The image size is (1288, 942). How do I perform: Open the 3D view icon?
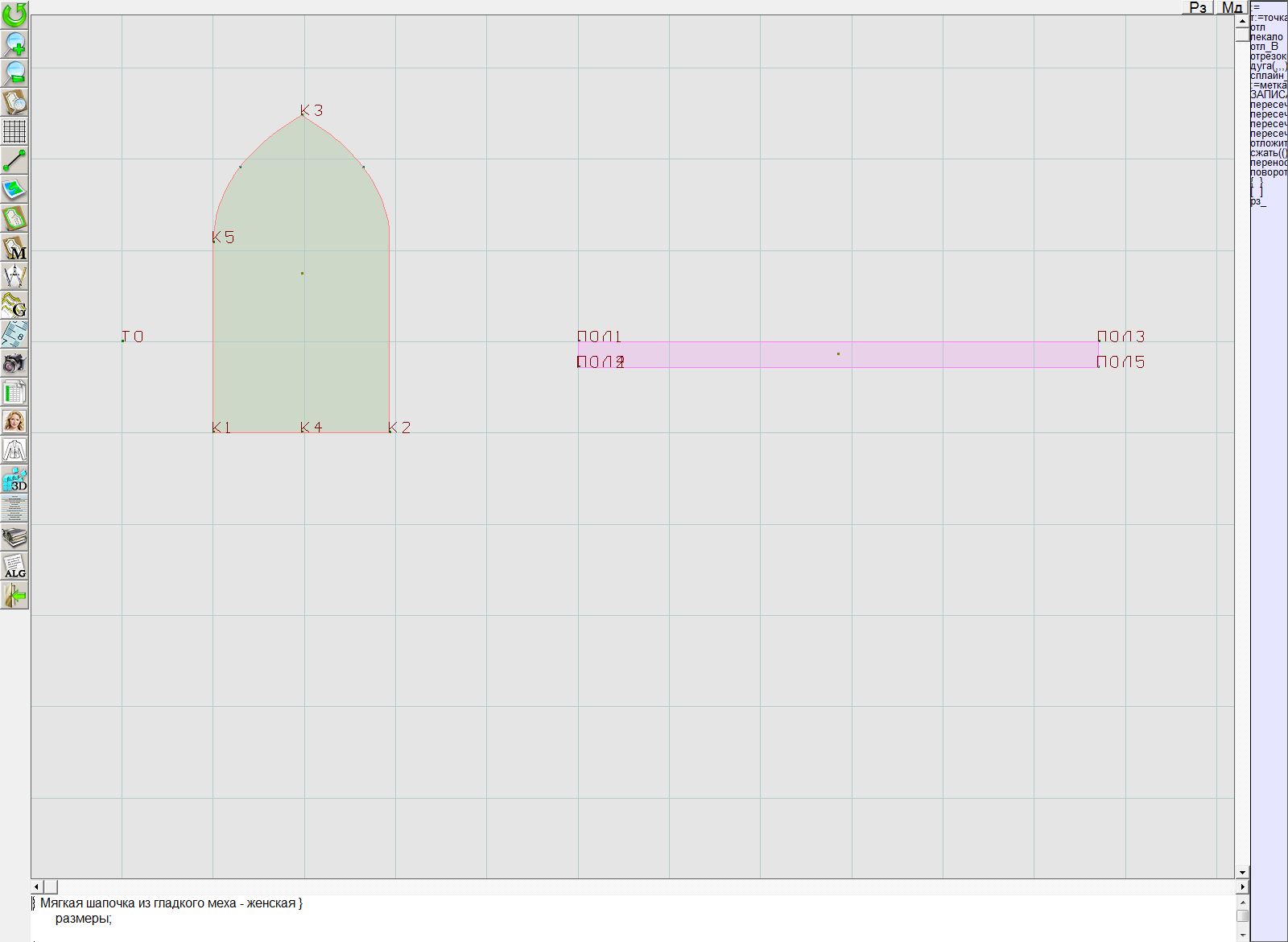[x=14, y=479]
